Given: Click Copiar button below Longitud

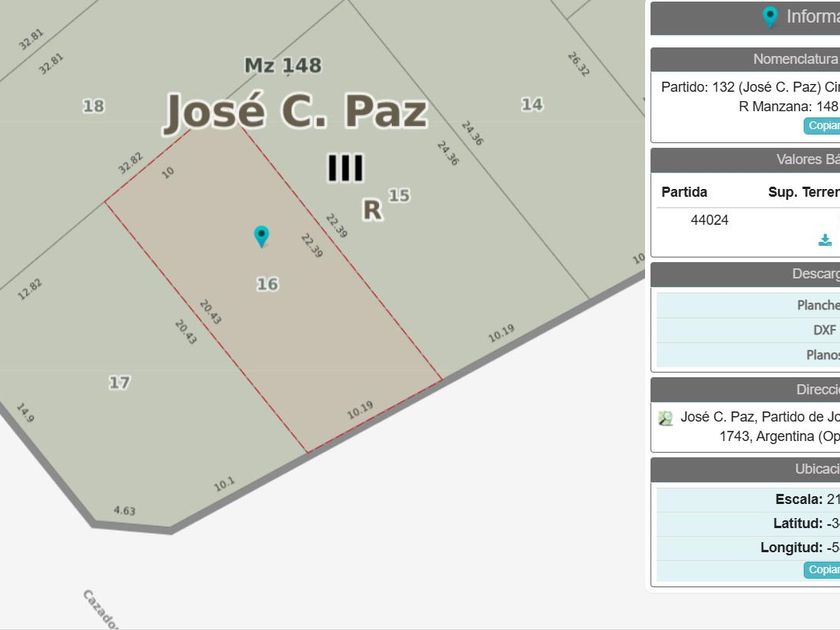Looking at the screenshot, I should (822, 569).
